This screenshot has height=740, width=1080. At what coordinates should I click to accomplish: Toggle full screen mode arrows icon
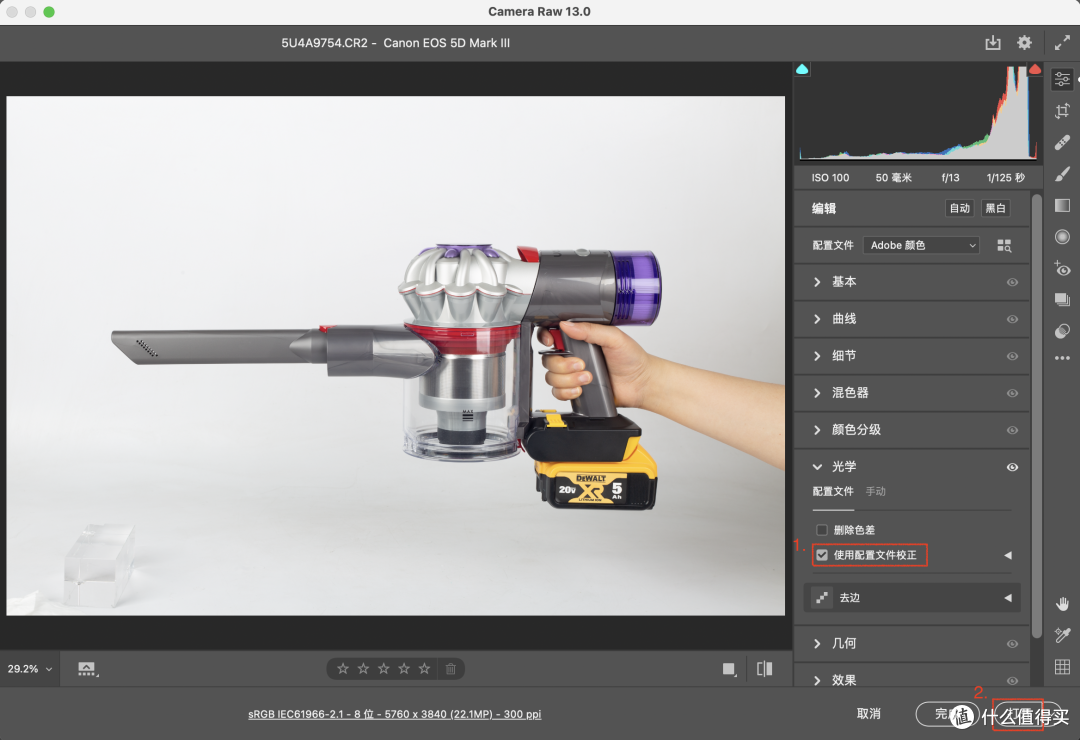click(1062, 43)
